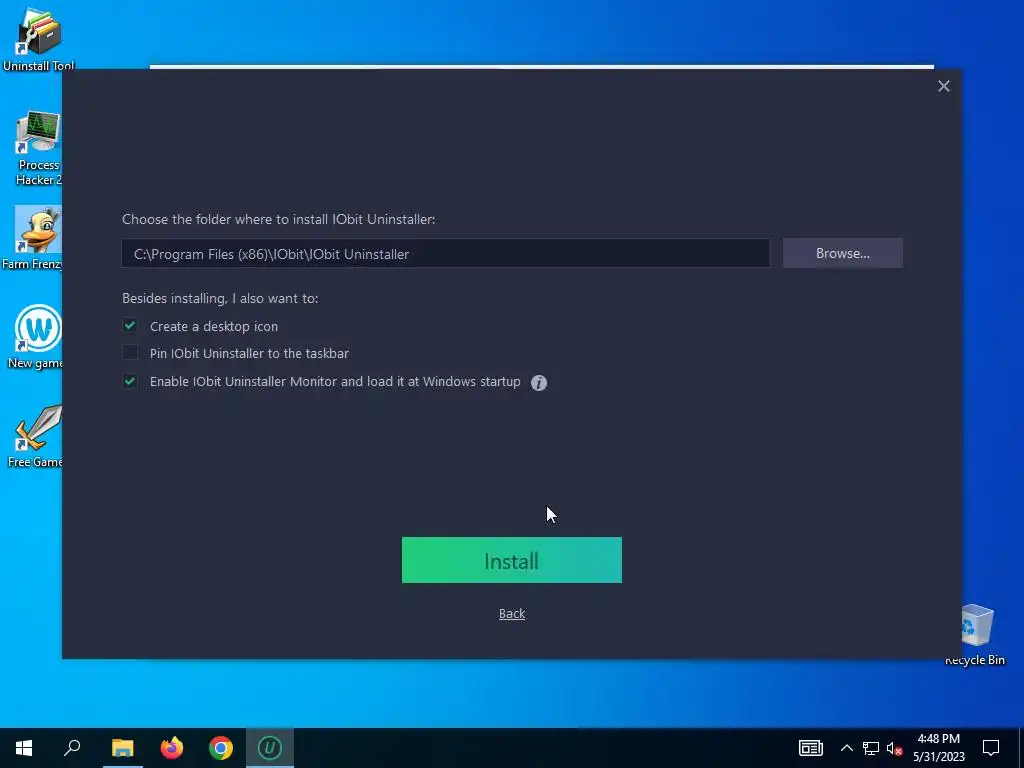Open the notification center icon
This screenshot has height=768, width=1024.
click(x=991, y=748)
